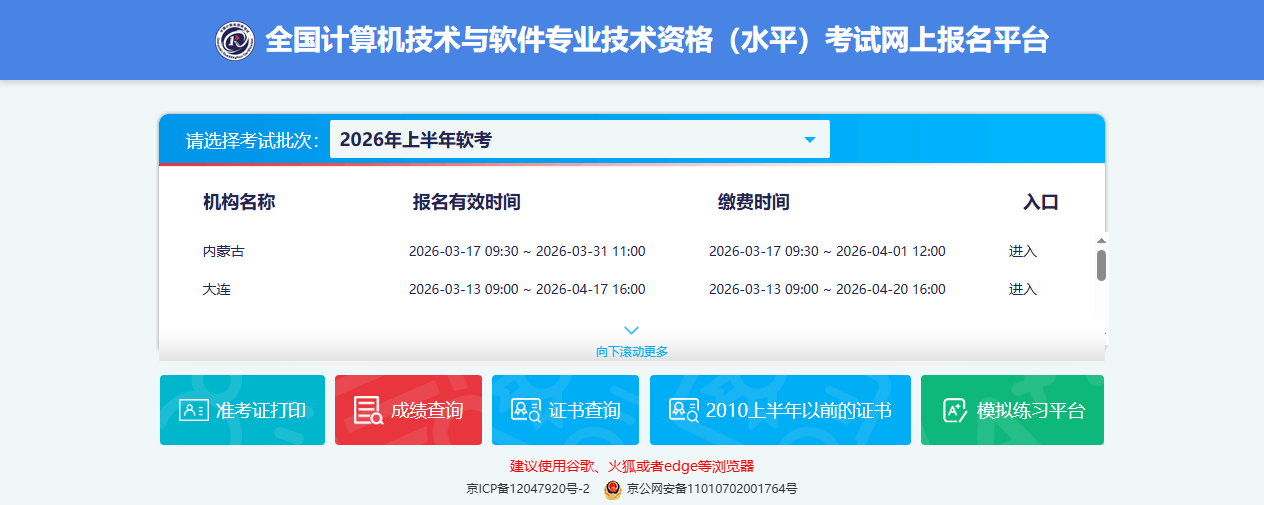This screenshot has width=1264, height=505.
Task: Open the 京公网安备11010702001764号 link
Action: pos(711,489)
